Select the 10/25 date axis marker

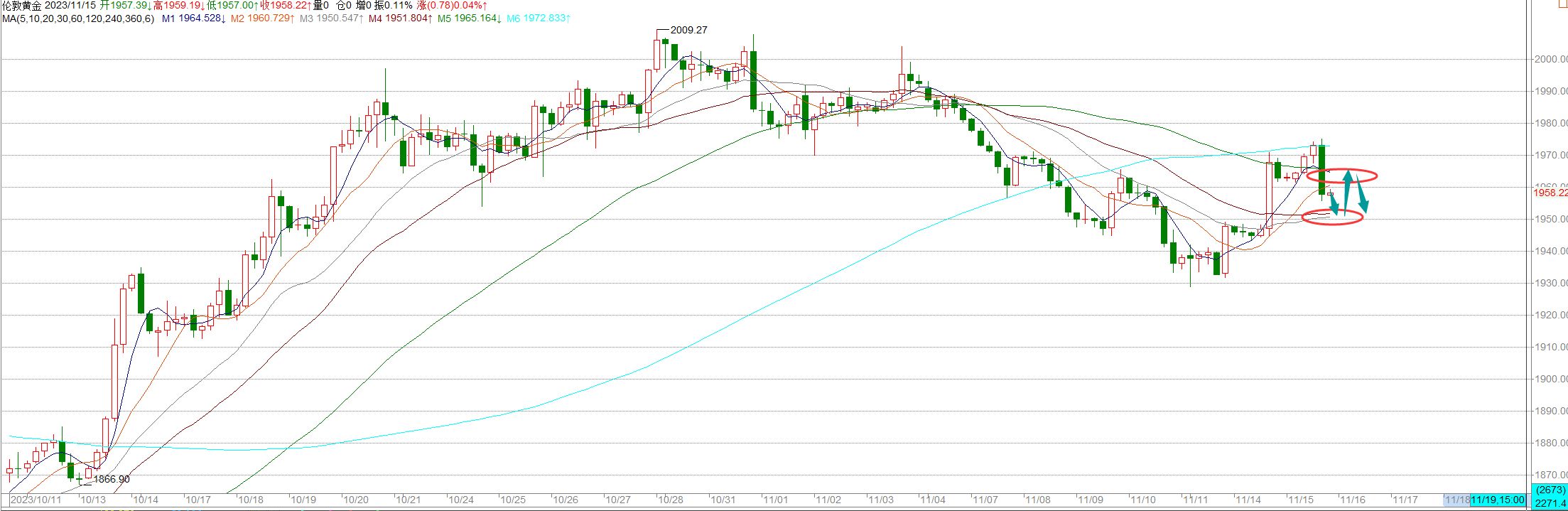[513, 500]
